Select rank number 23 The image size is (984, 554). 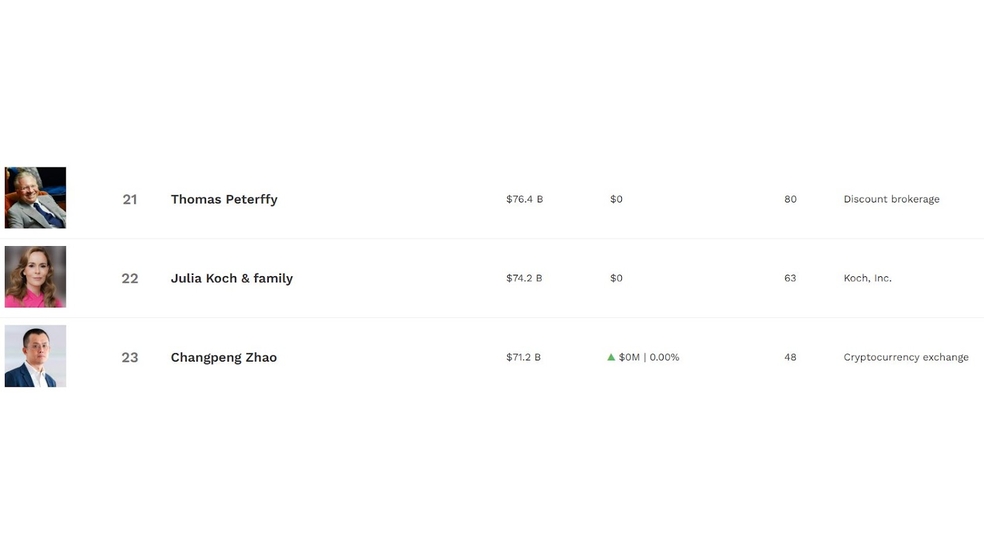click(x=130, y=357)
